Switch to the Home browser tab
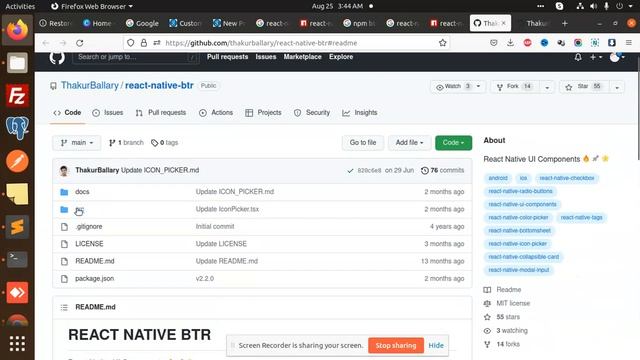The width and height of the screenshot is (640, 360). coord(98,23)
